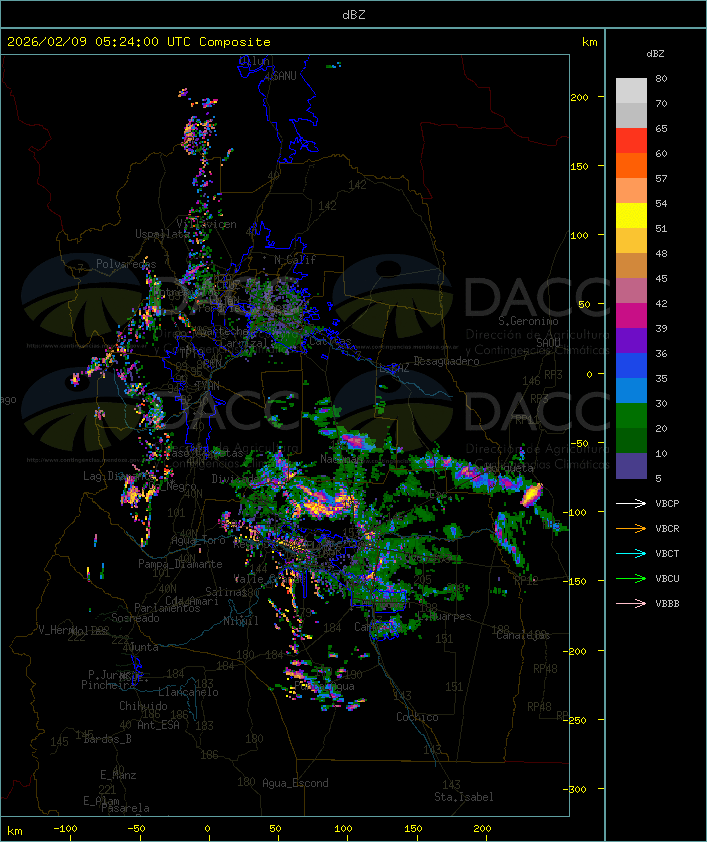Click the VBCP legend label
The image size is (707, 842).
coord(667,504)
